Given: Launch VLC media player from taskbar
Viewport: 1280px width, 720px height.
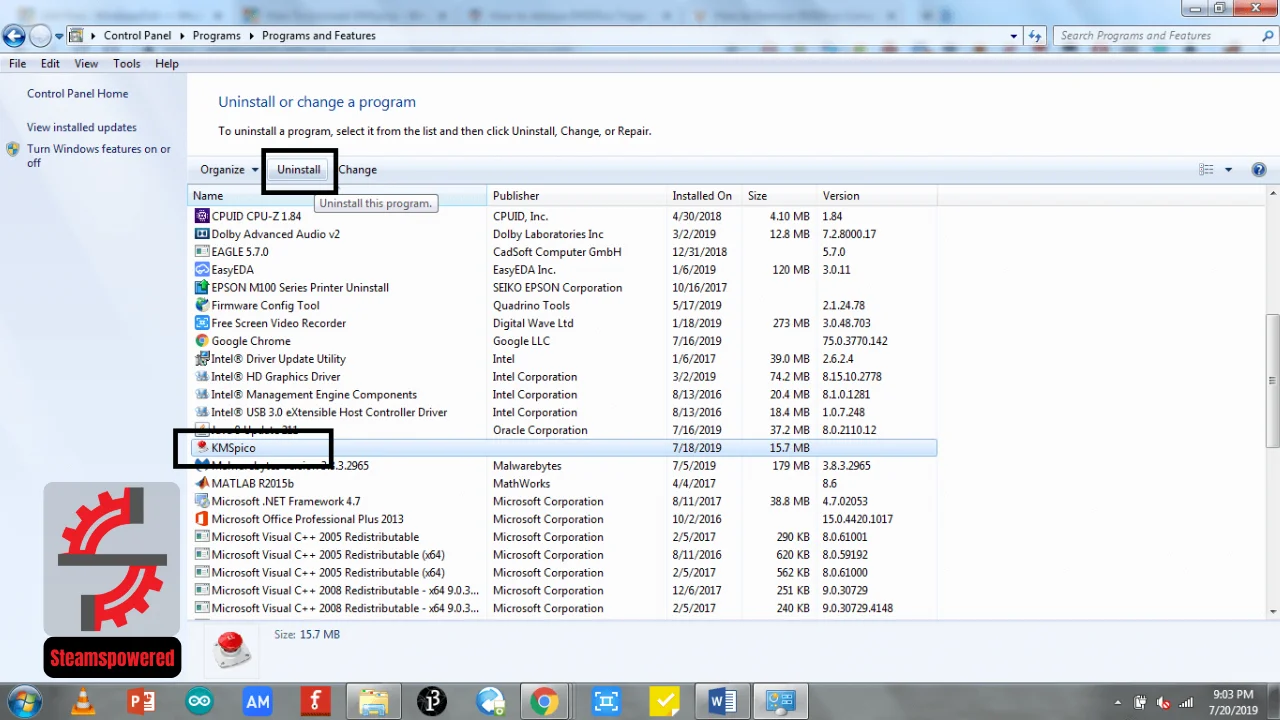Looking at the screenshot, I should 83,701.
